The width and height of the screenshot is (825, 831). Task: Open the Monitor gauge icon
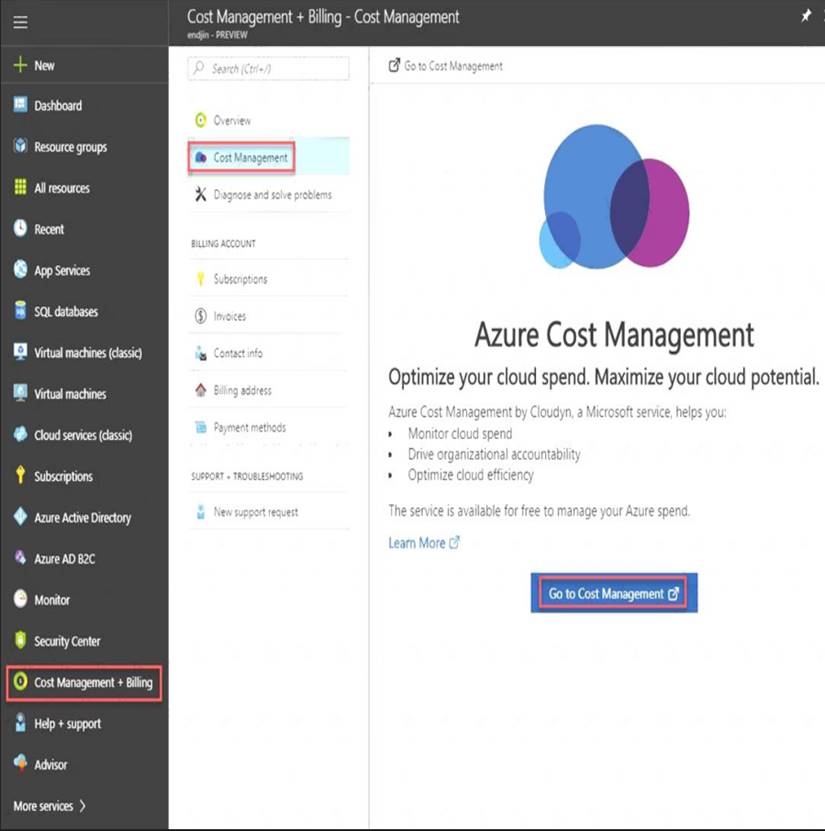coord(20,599)
